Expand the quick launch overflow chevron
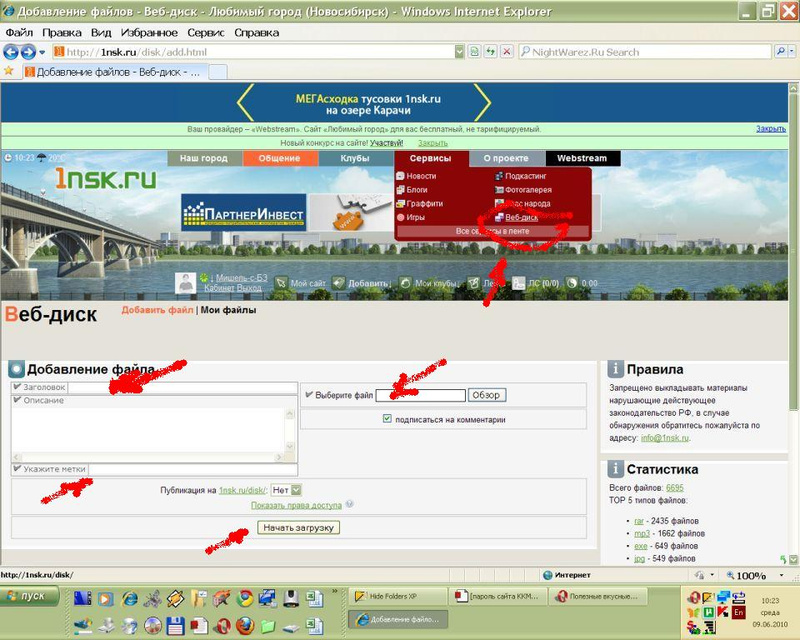800x640 pixels. coord(335,592)
